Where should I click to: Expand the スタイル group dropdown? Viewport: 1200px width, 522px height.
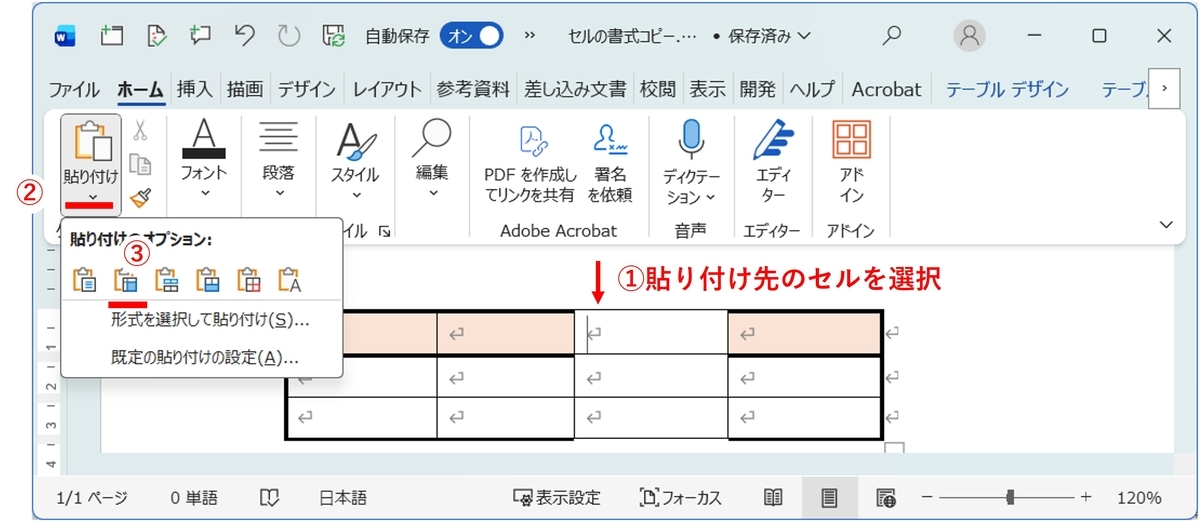tap(355, 196)
